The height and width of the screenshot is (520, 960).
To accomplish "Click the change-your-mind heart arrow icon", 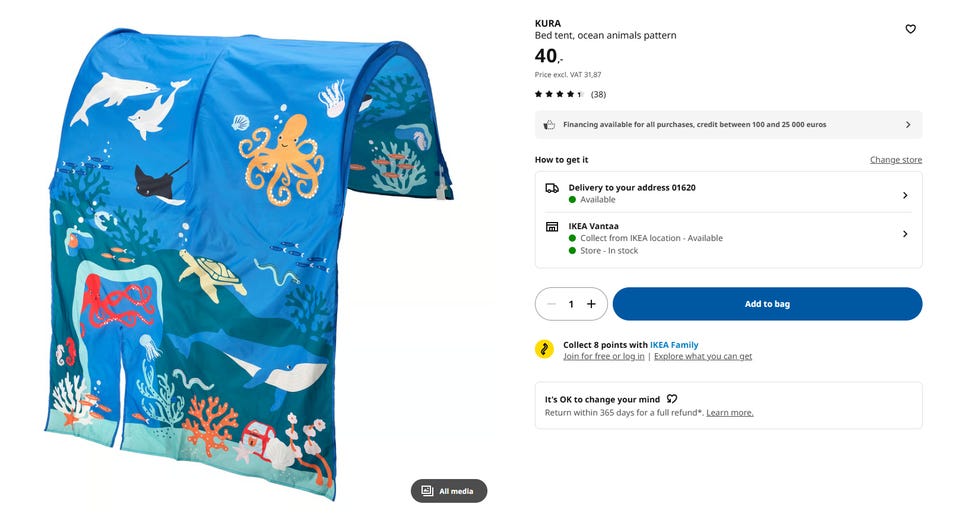I will 672,399.
